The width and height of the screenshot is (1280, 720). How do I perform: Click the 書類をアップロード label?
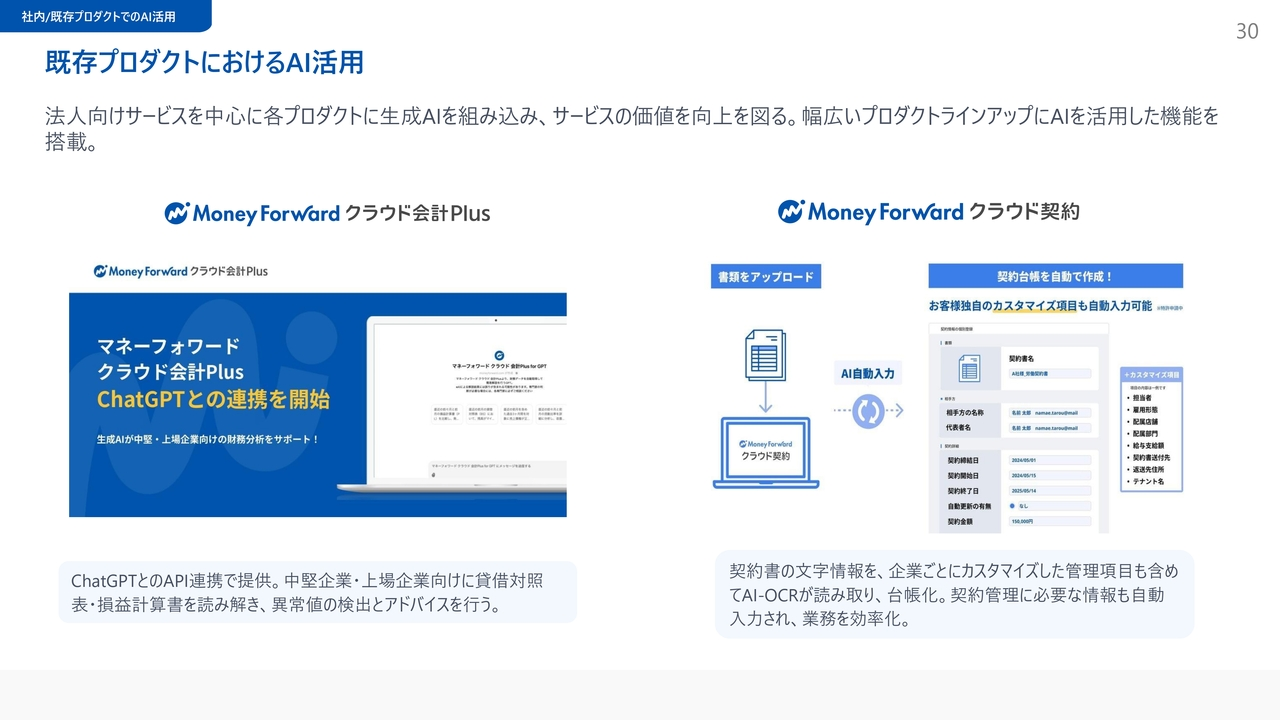[766, 277]
